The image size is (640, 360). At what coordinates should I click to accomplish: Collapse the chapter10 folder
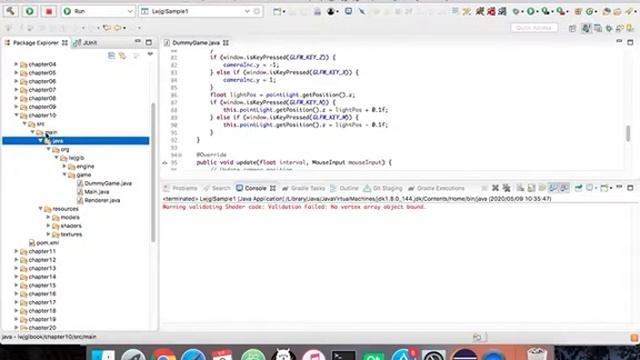pos(16,115)
